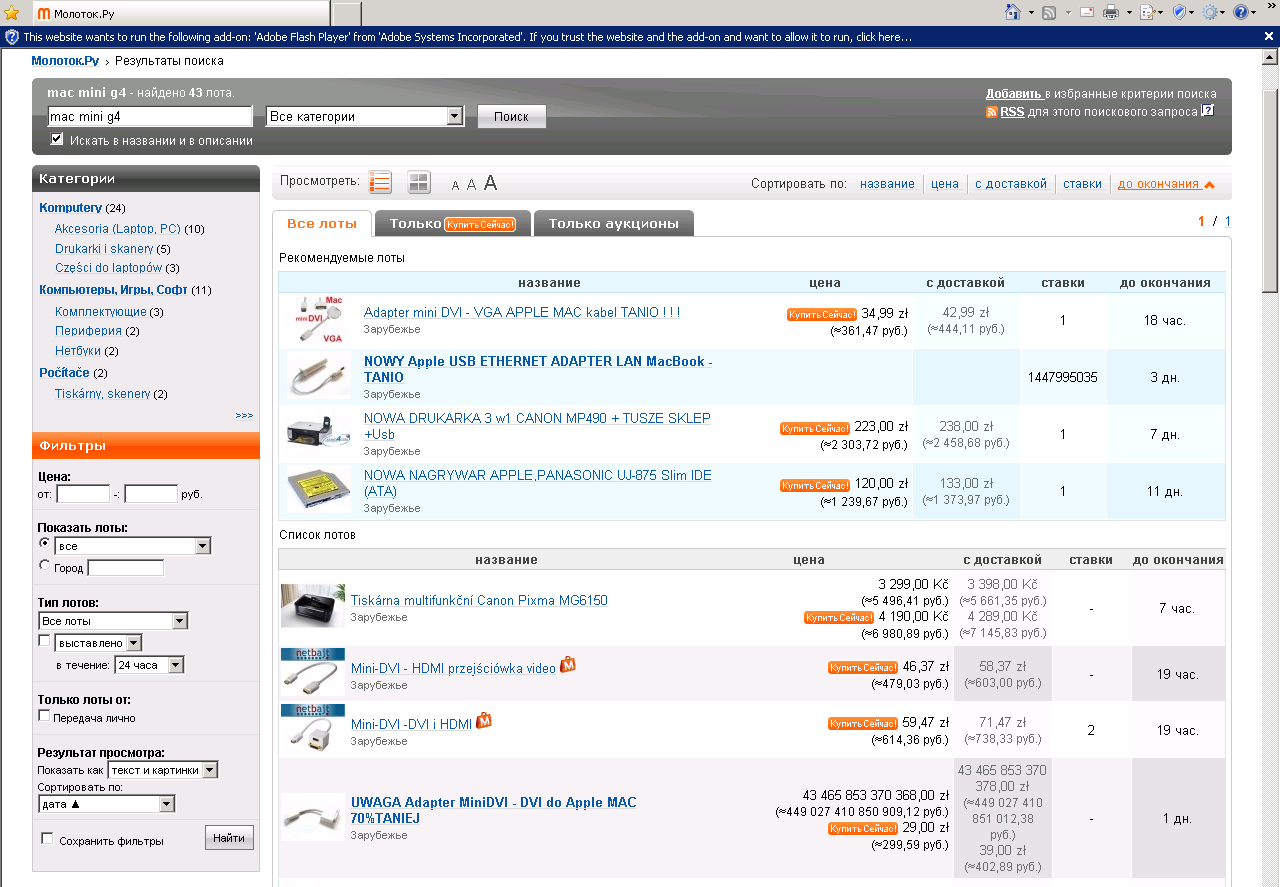Click the 'Город' city input field

tap(126, 568)
